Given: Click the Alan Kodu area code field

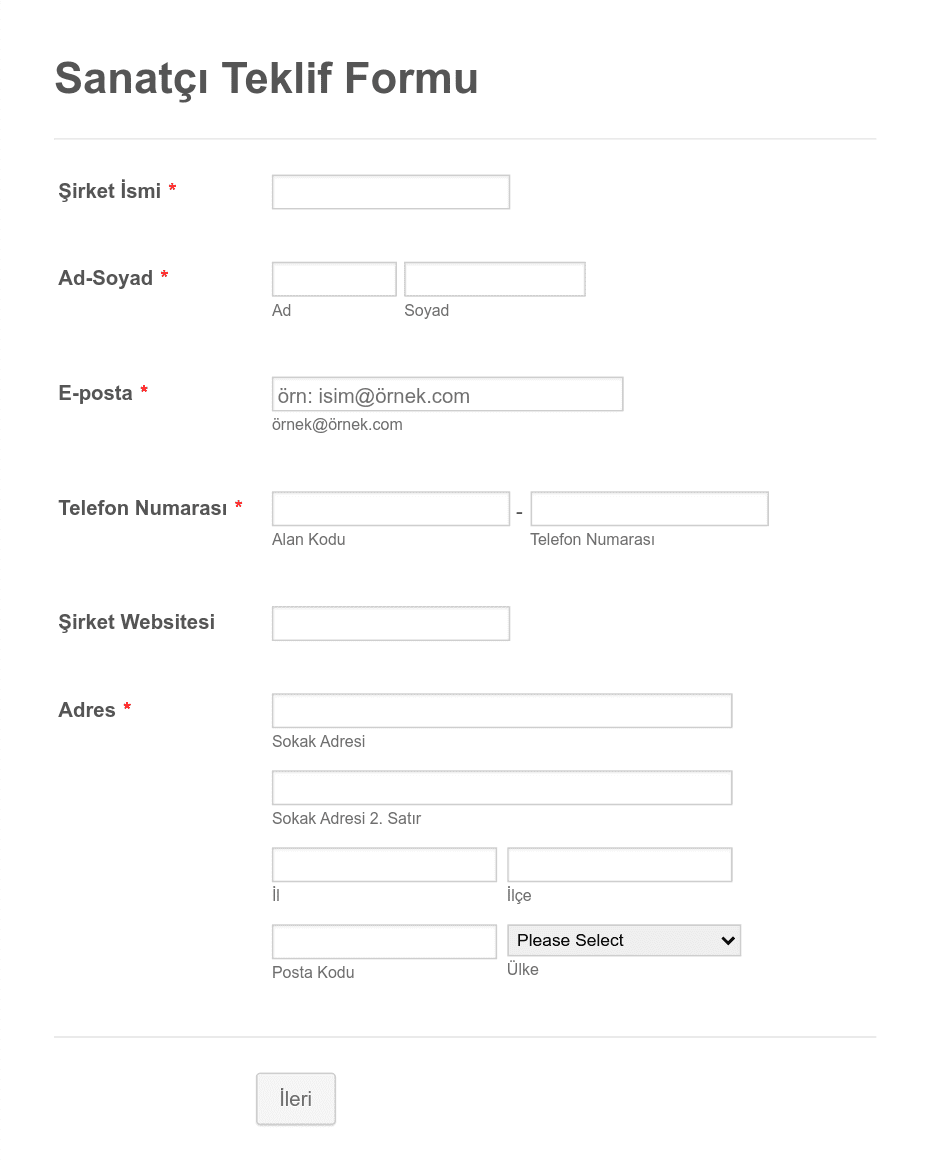Looking at the screenshot, I should coord(390,509).
